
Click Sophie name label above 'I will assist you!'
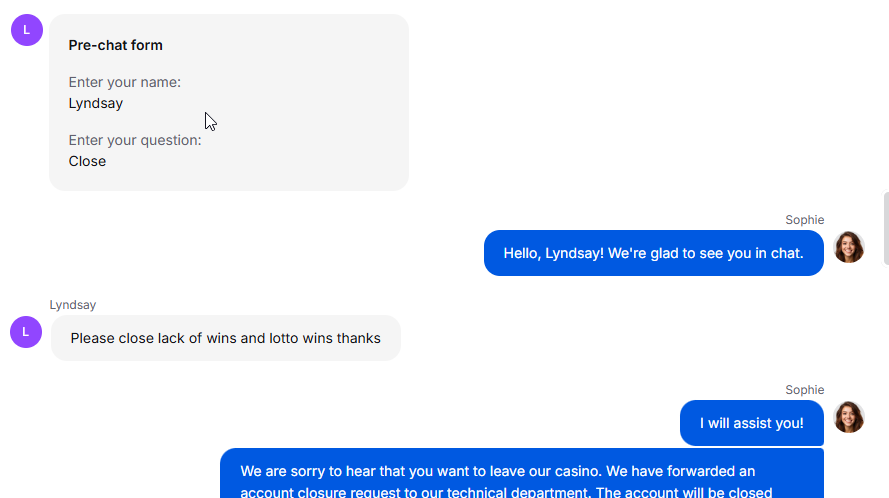click(x=805, y=390)
